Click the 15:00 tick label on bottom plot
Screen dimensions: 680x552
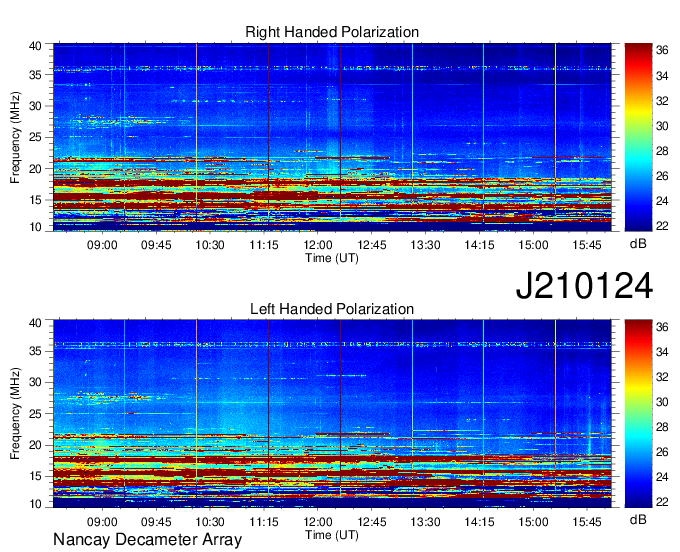(x=533, y=522)
